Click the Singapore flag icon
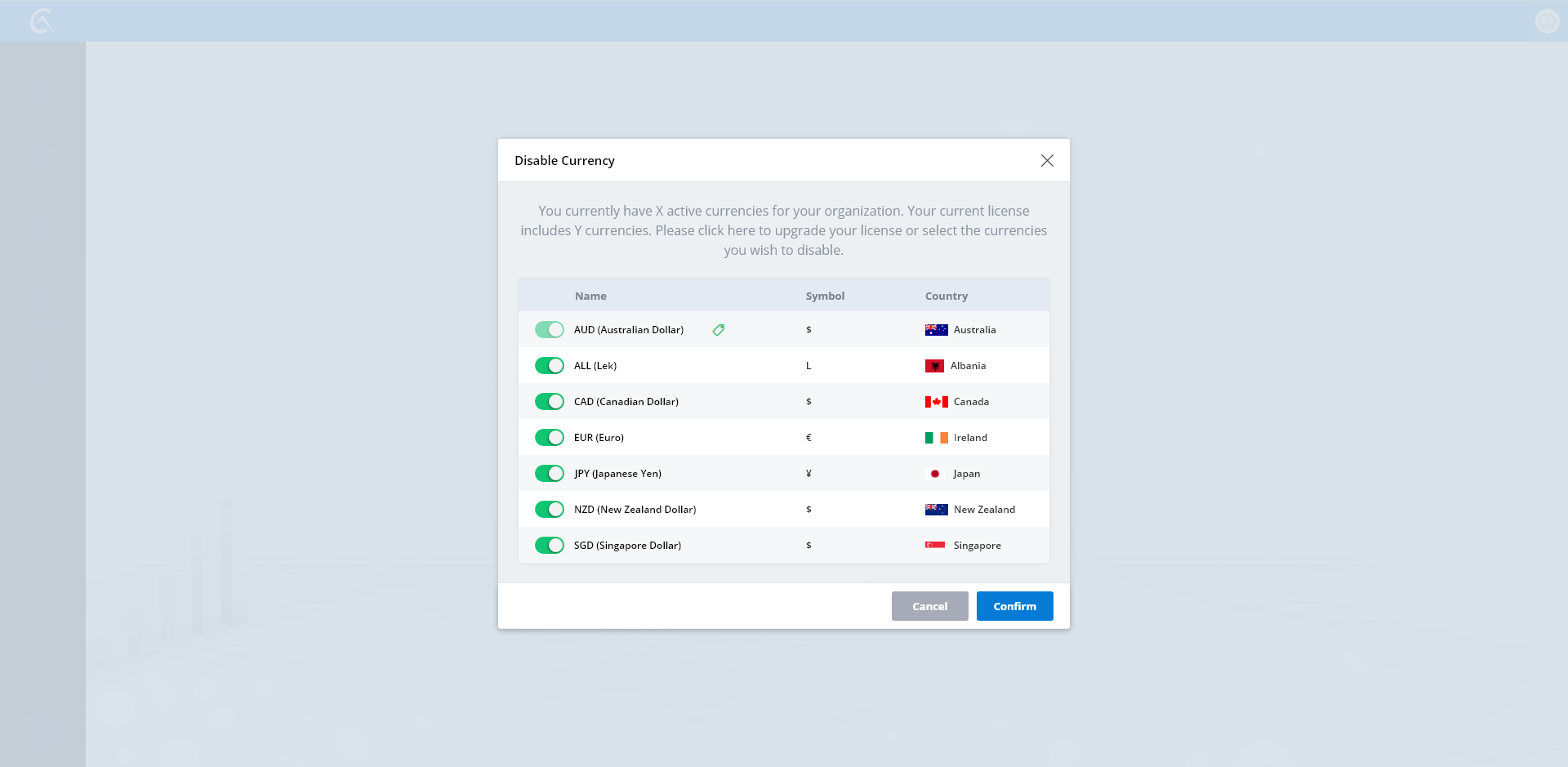Screen dimensions: 1568x767 coord(935,546)
